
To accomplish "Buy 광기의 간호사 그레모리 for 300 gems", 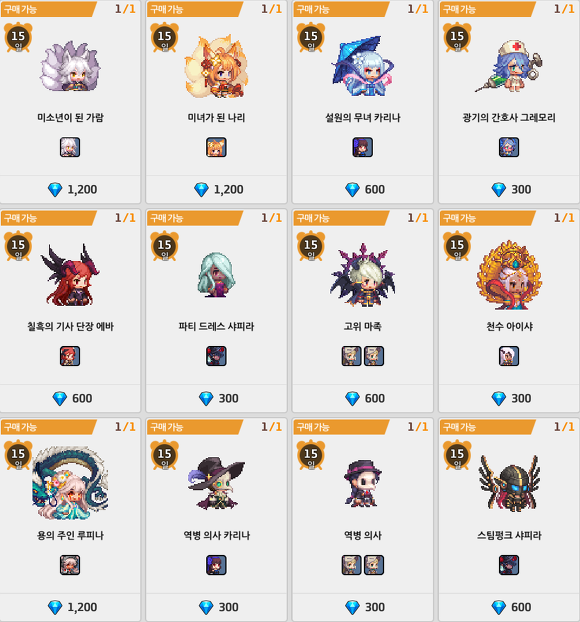I will coord(509,190).
